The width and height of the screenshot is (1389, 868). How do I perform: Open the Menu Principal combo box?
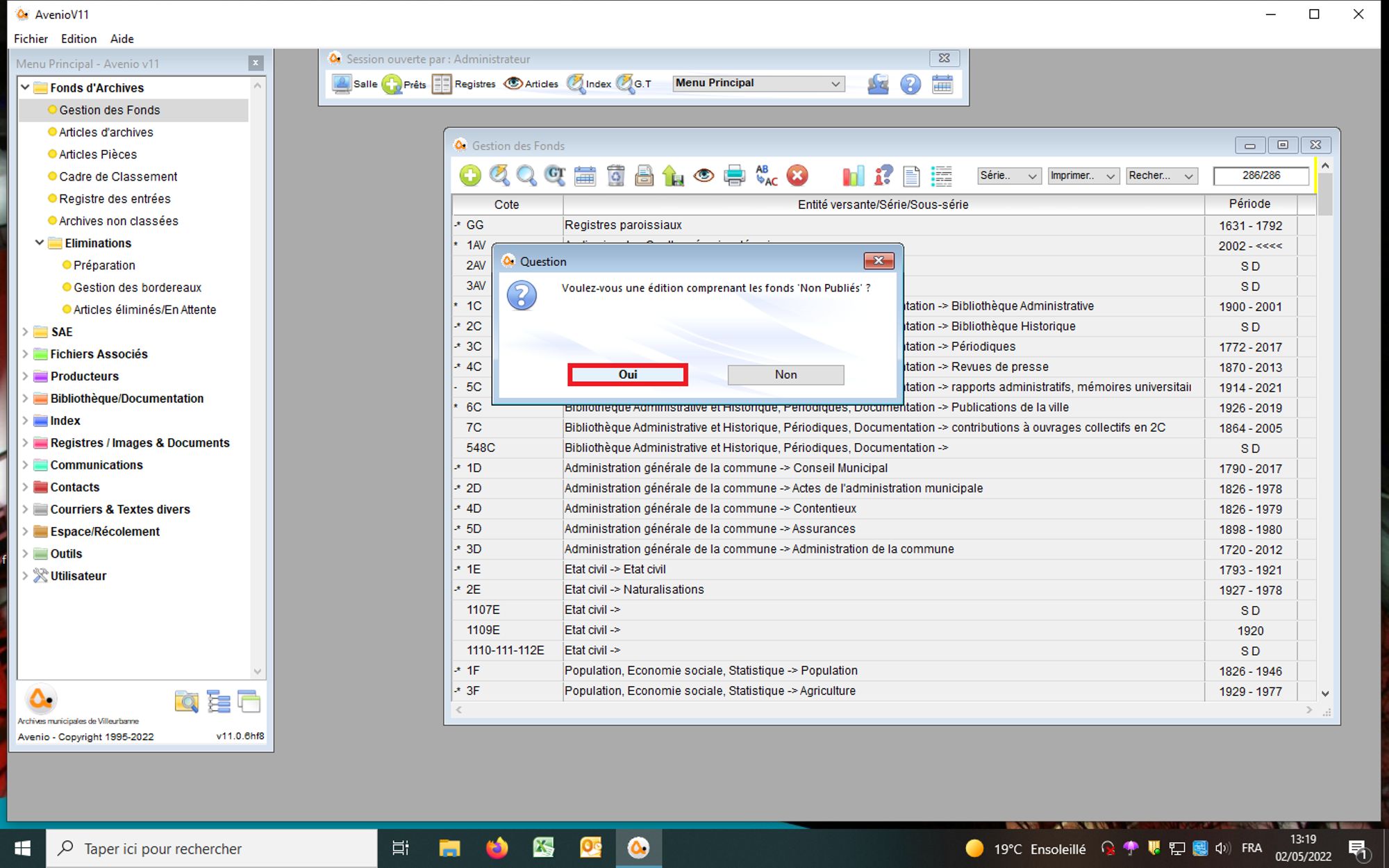758,83
